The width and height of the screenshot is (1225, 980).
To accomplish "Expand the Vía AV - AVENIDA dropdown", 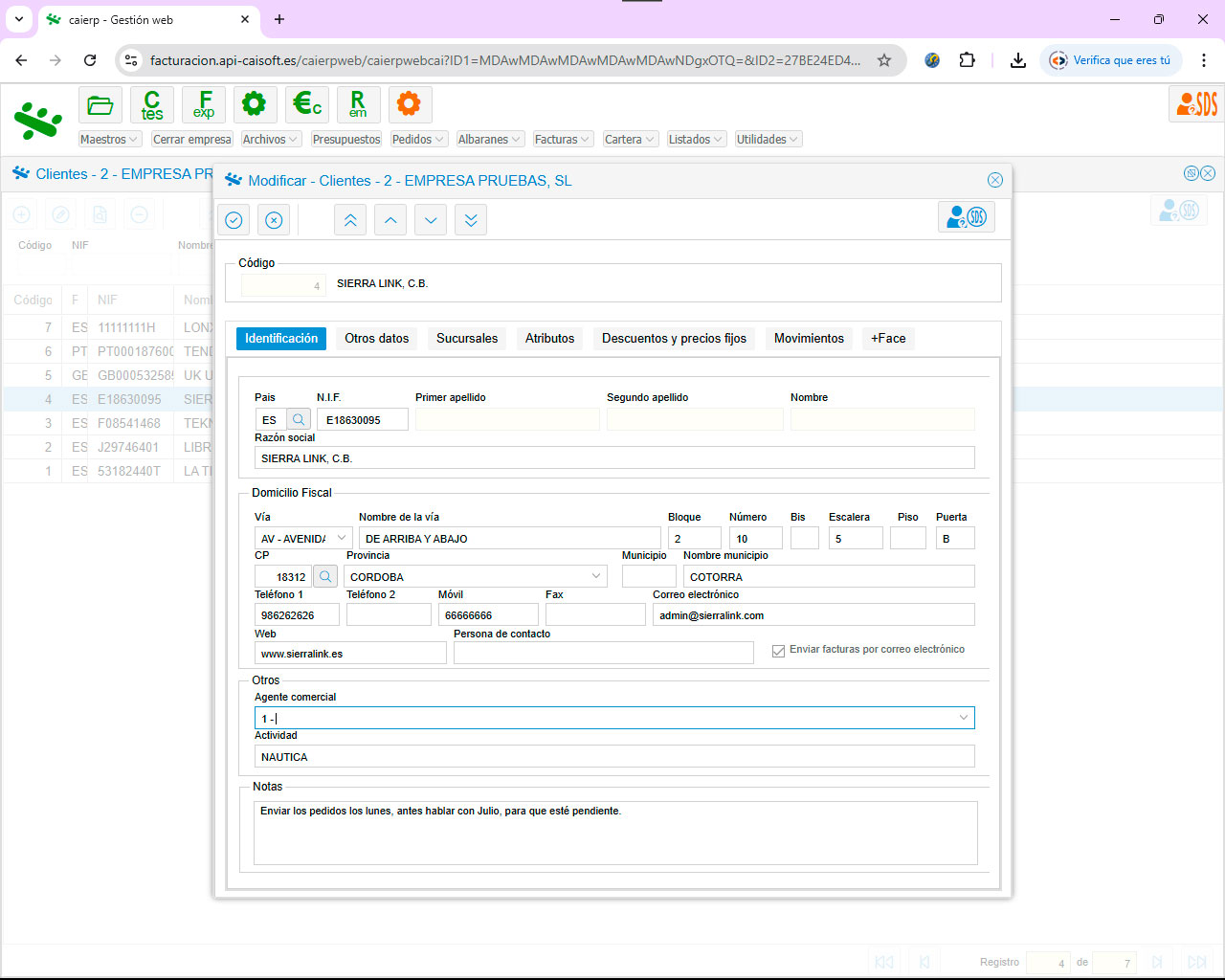I will [342, 538].
